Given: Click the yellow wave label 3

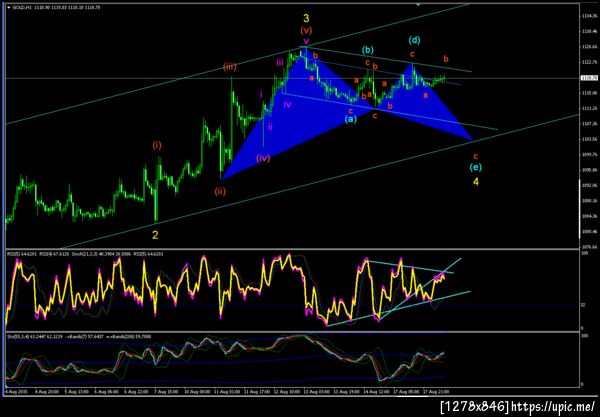Looking at the screenshot, I should pos(306,18).
